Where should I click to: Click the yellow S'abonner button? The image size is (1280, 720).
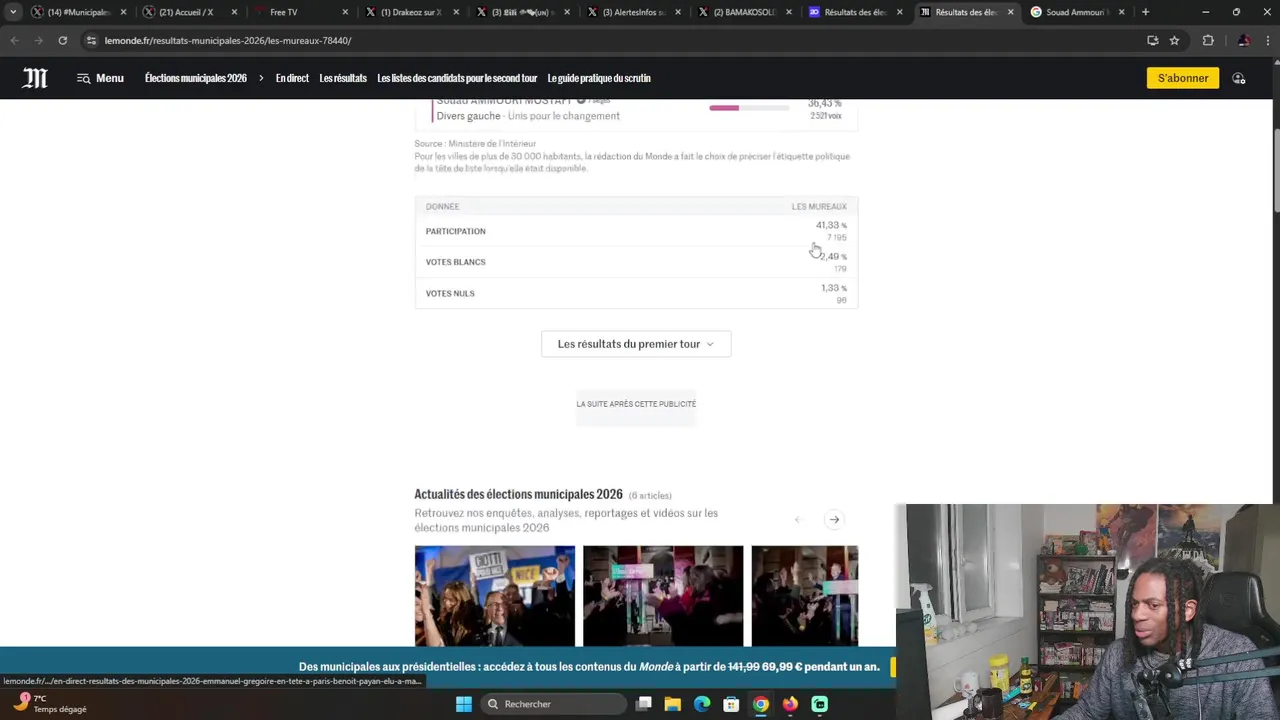1183,78
